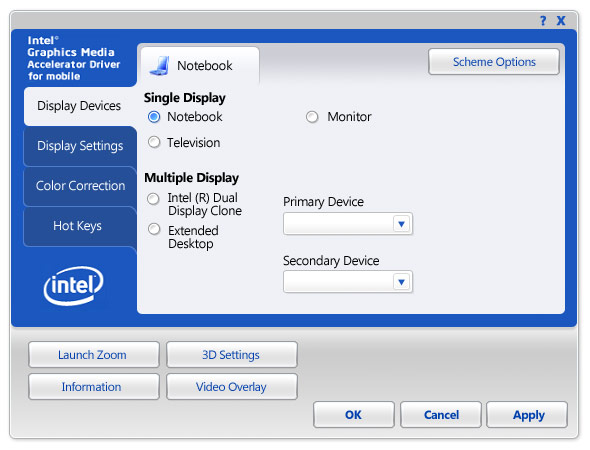Image resolution: width=590 pixels, height=450 pixels.
Task: Apply the display changes
Action: pyautogui.click(x=527, y=415)
